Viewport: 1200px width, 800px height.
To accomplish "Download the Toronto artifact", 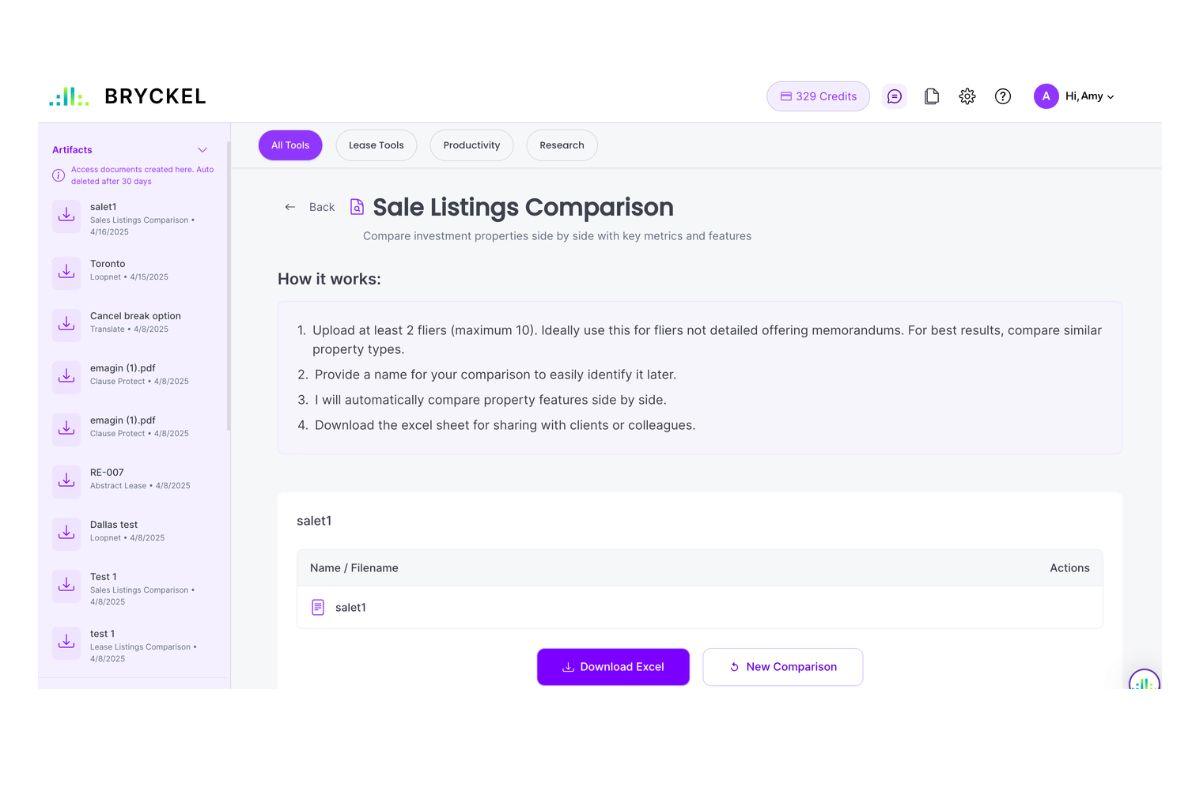I will tap(66, 270).
